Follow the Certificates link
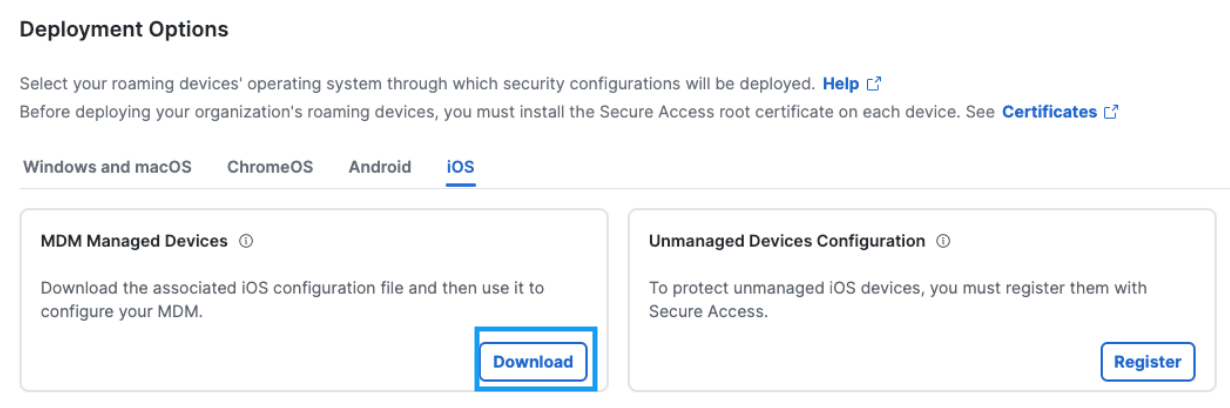This screenshot has width=1230, height=408. tap(1049, 112)
